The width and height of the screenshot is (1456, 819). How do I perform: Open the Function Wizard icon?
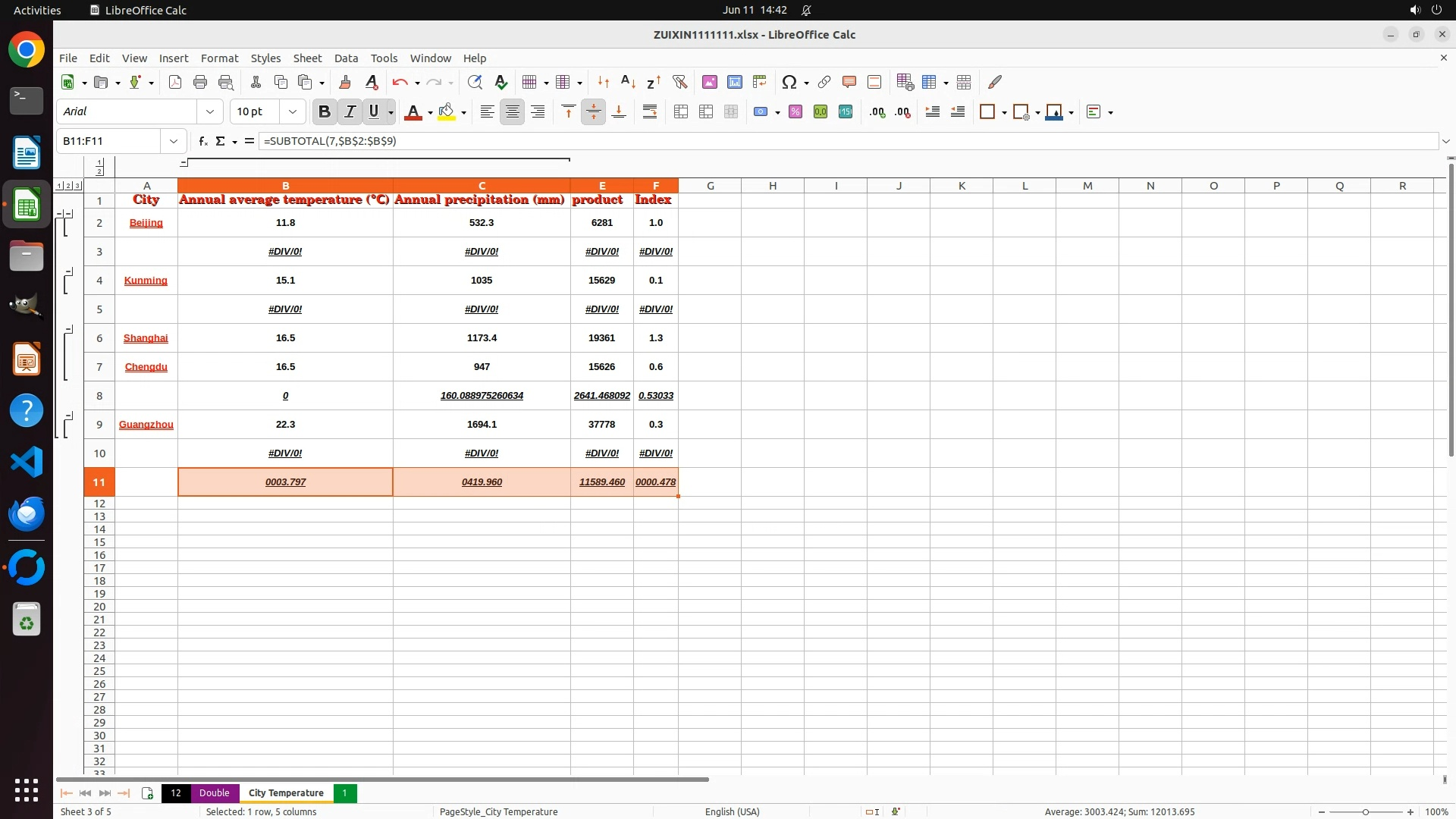[202, 141]
